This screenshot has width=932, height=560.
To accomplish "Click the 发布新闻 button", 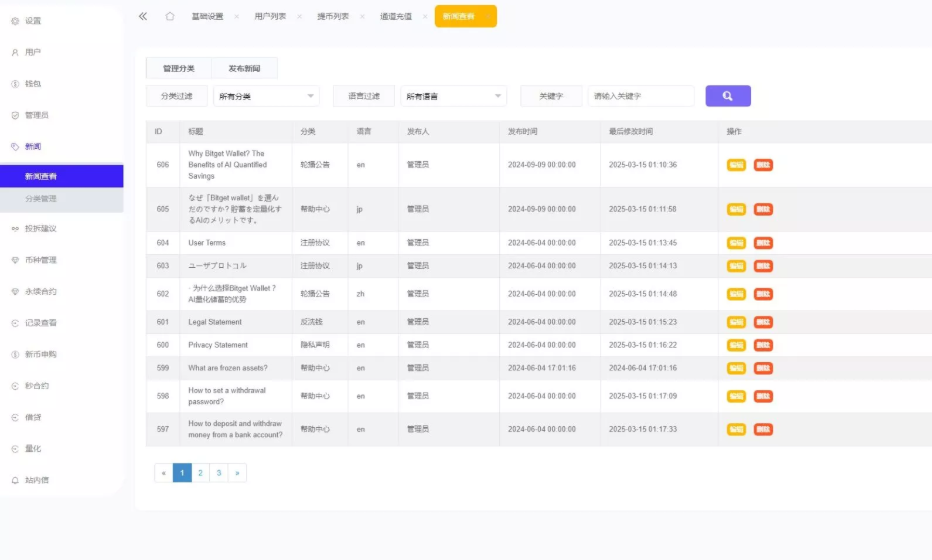I will pos(244,68).
